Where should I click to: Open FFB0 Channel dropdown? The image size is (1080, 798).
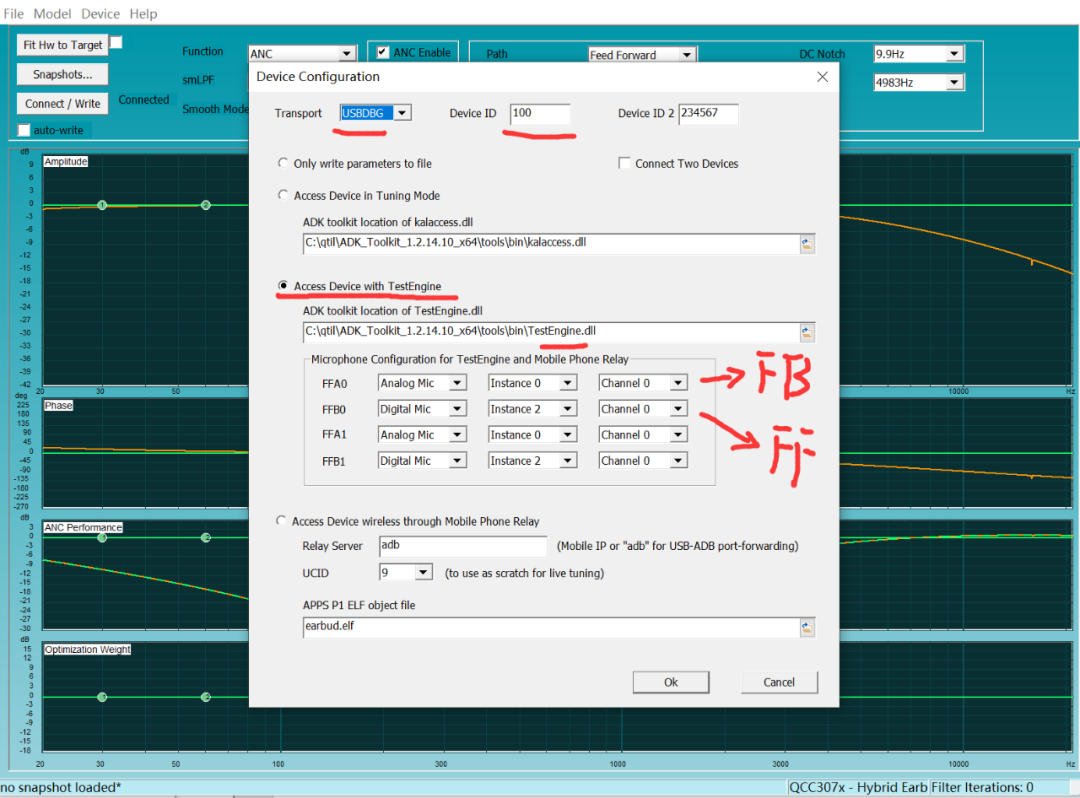(678, 409)
